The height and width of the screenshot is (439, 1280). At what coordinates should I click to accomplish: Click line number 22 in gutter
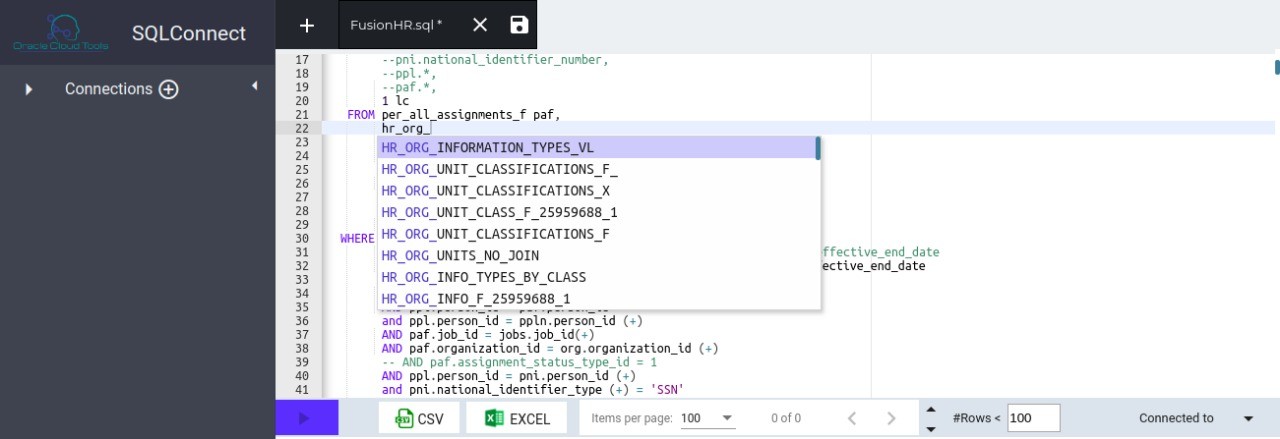(302, 128)
